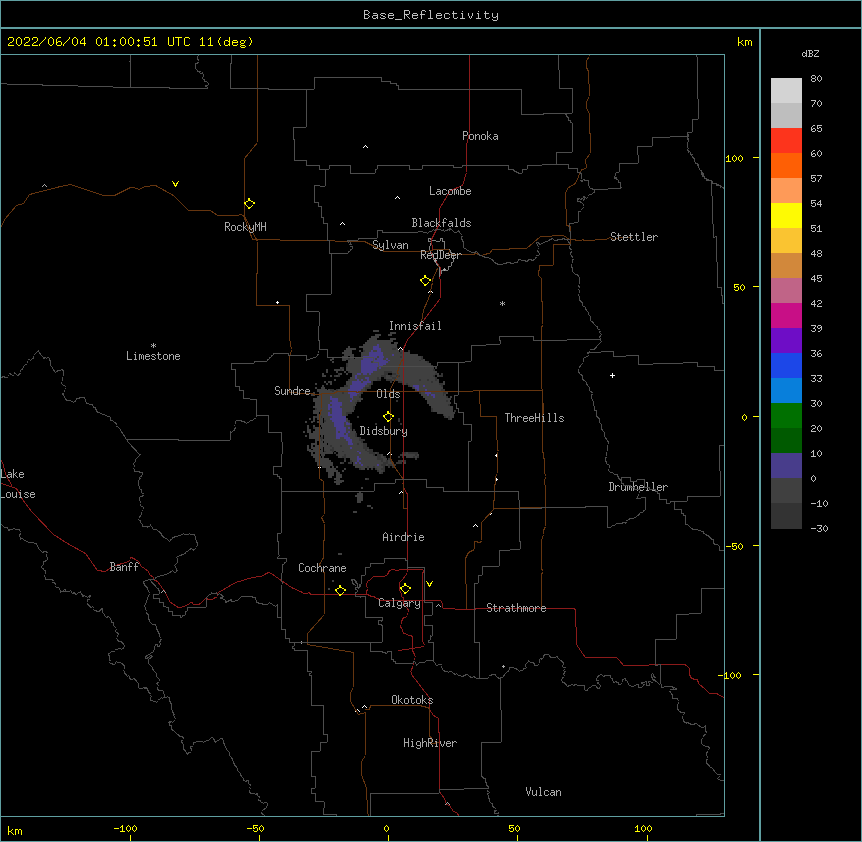
Task: Pick the purple 36–39 dBZ legend swatch
Action: point(786,341)
